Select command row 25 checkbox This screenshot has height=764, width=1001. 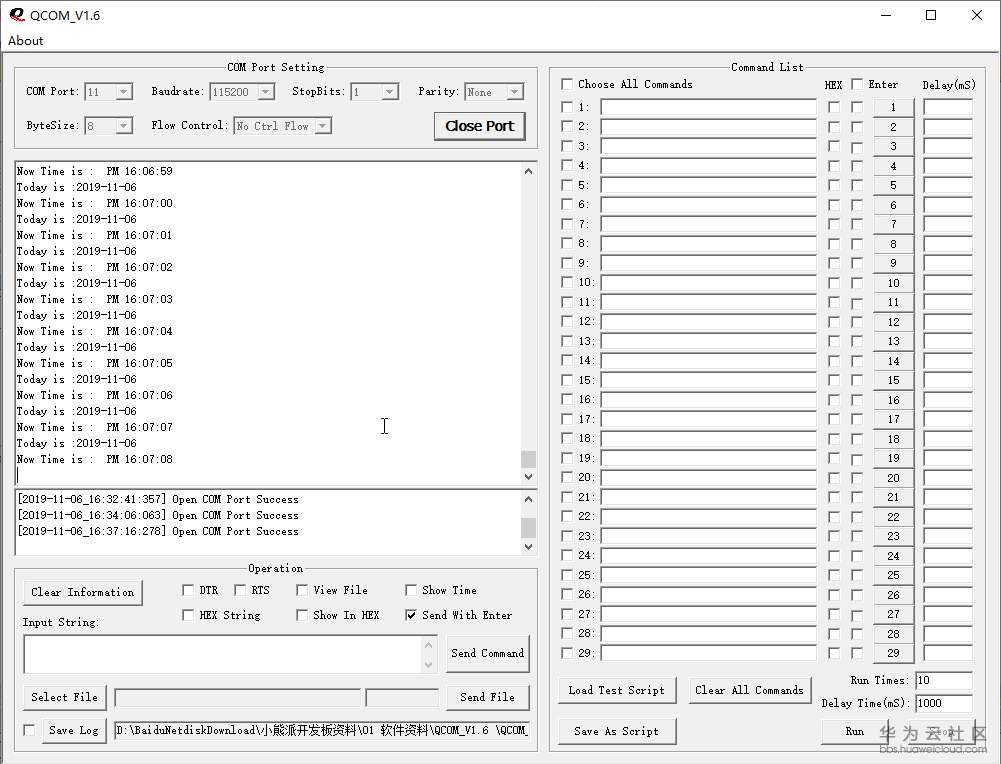coord(567,574)
